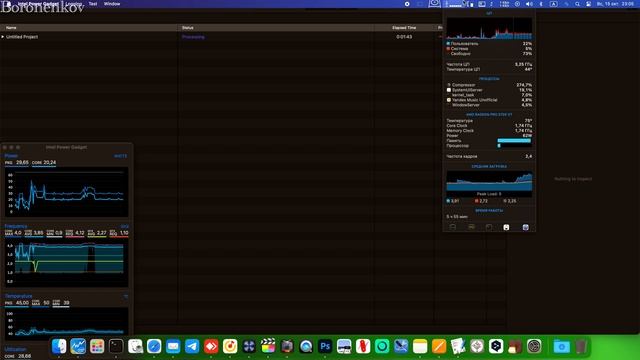Open Mail from the Dock
The image size is (640, 360).
pyautogui.click(x=173, y=346)
